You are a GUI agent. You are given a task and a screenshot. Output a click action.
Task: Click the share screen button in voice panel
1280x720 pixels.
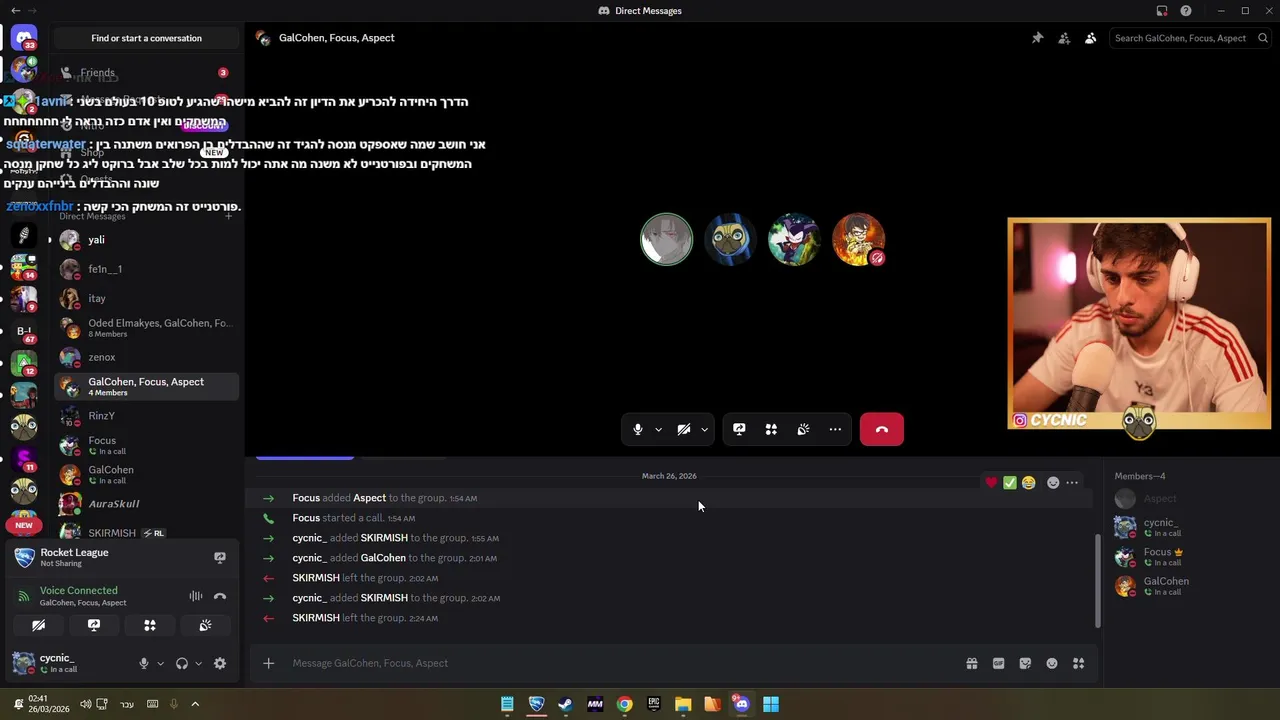point(94,625)
